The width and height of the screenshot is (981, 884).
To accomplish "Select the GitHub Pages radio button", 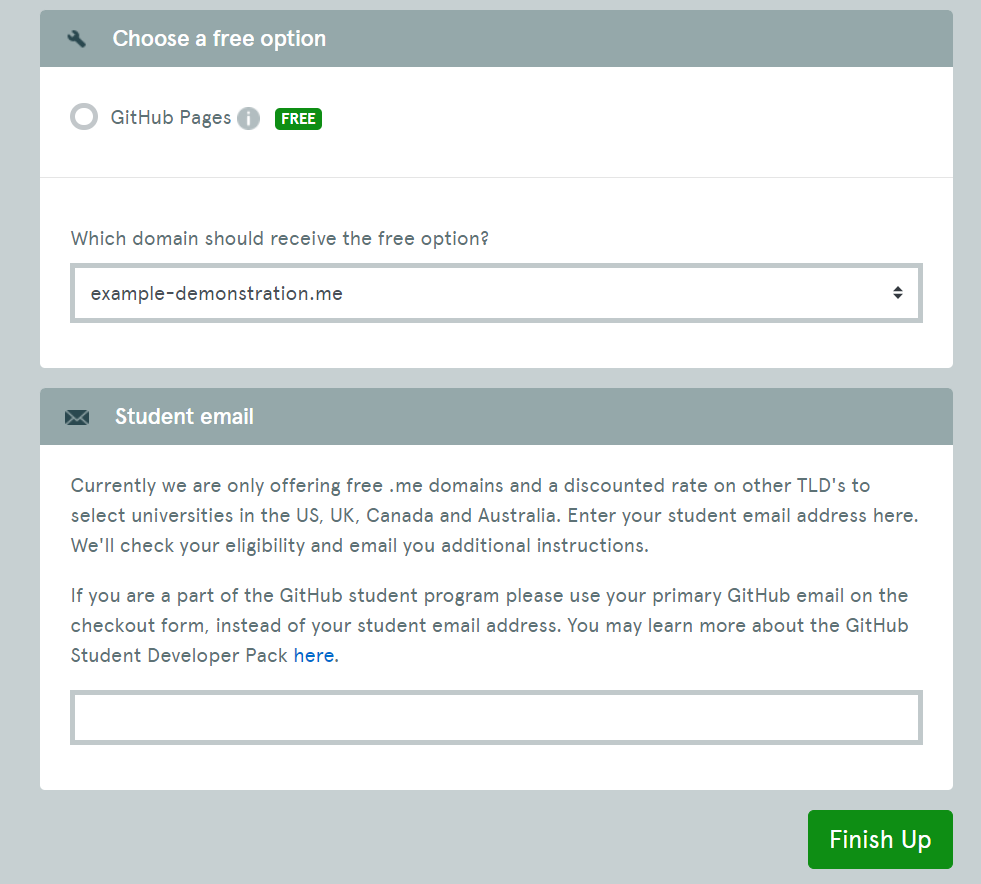I will tap(84, 117).
